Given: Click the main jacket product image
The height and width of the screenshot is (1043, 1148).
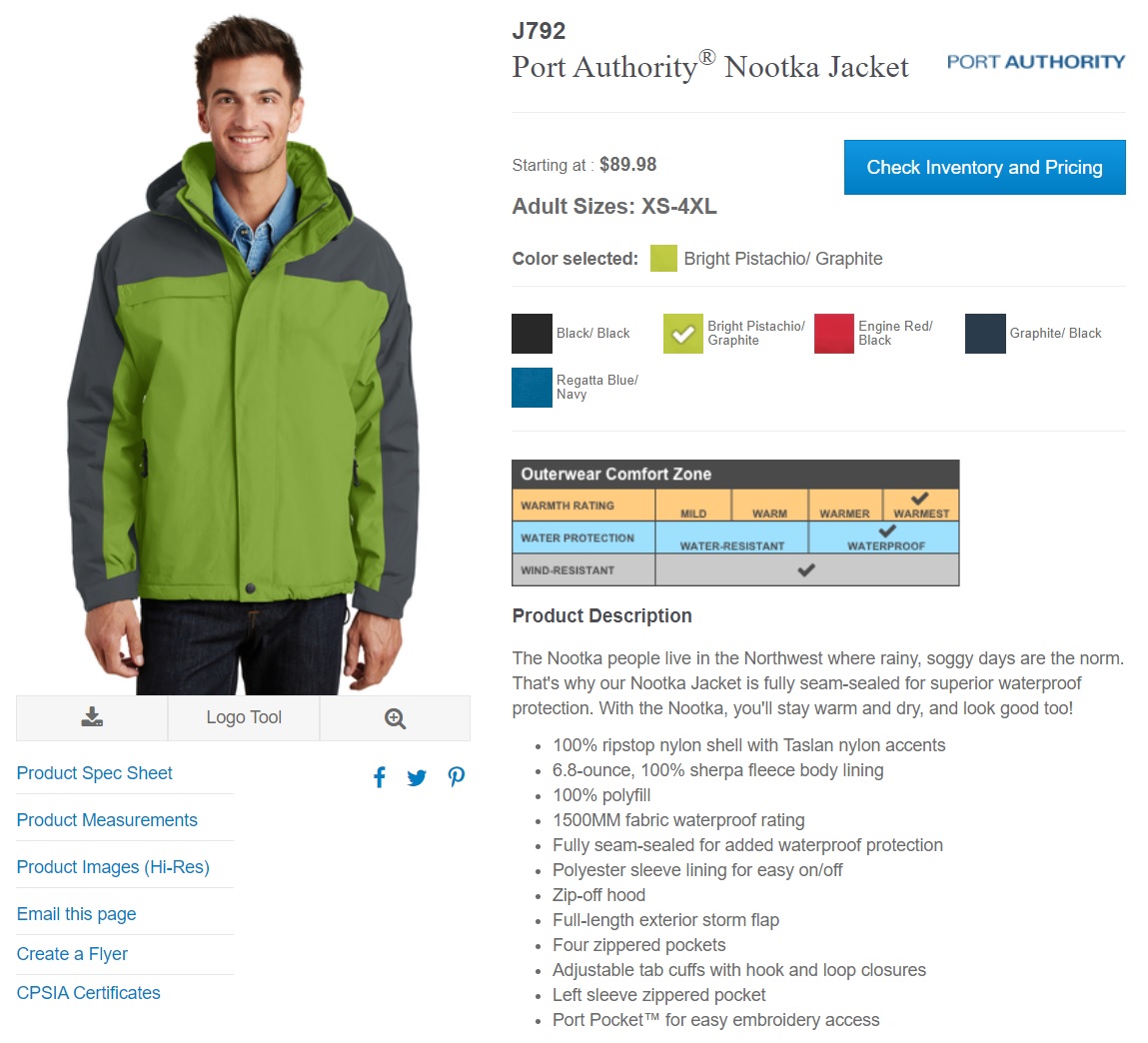Looking at the screenshot, I should click(243, 355).
